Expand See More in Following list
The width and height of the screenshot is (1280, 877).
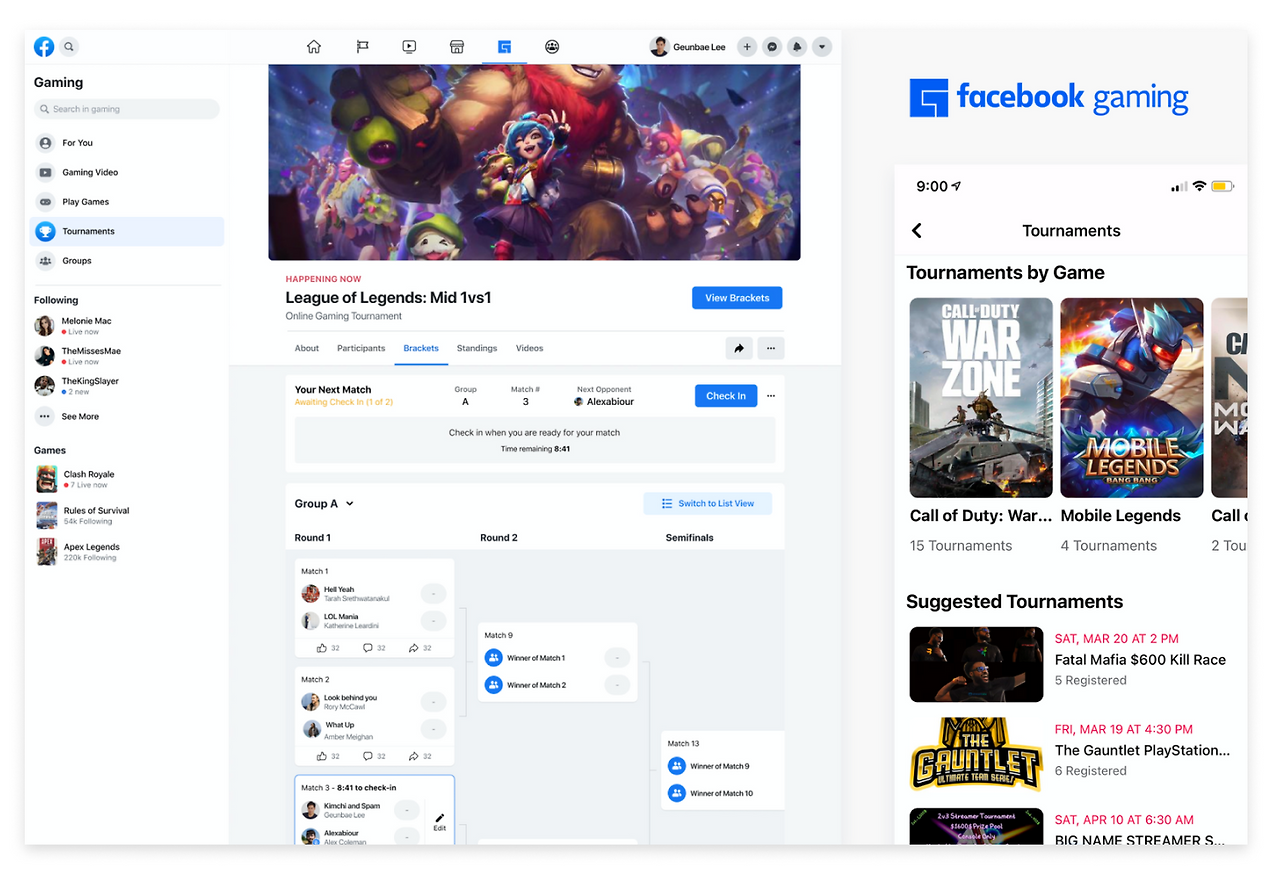click(67, 417)
